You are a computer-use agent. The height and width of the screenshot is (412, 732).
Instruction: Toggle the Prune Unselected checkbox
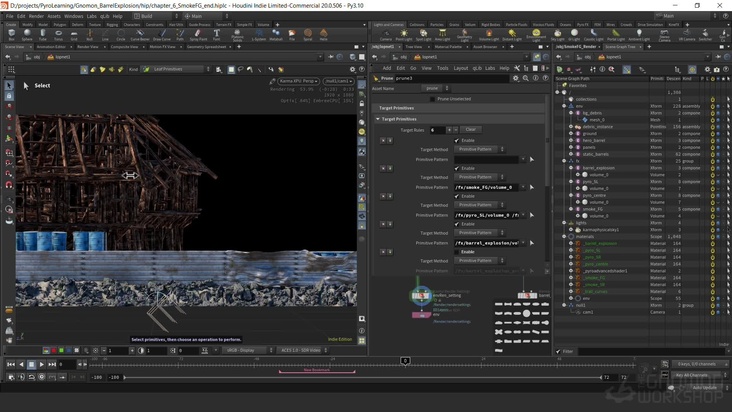click(x=430, y=99)
